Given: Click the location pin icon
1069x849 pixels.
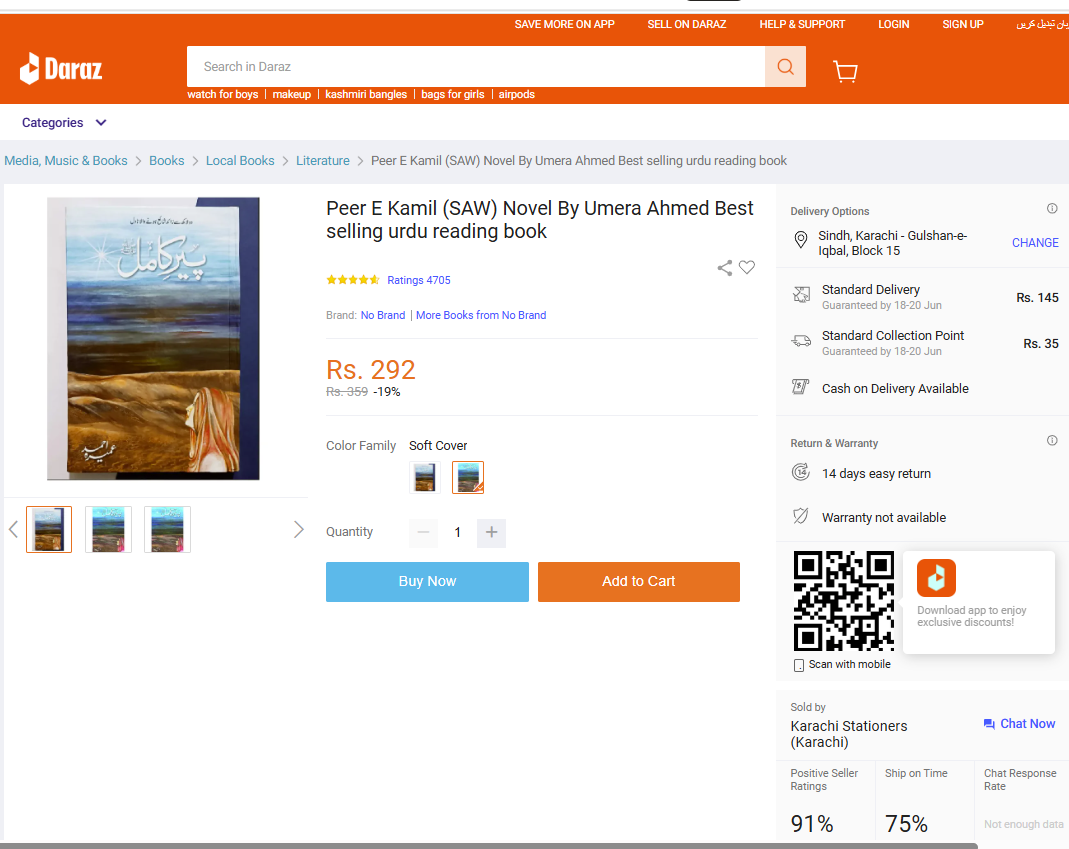Looking at the screenshot, I should pyautogui.click(x=801, y=240).
